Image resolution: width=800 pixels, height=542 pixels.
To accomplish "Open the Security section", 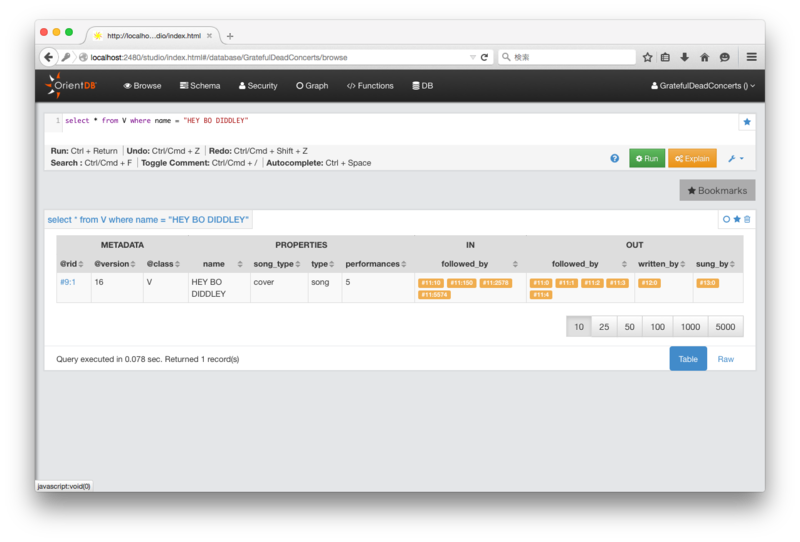I will (258, 86).
